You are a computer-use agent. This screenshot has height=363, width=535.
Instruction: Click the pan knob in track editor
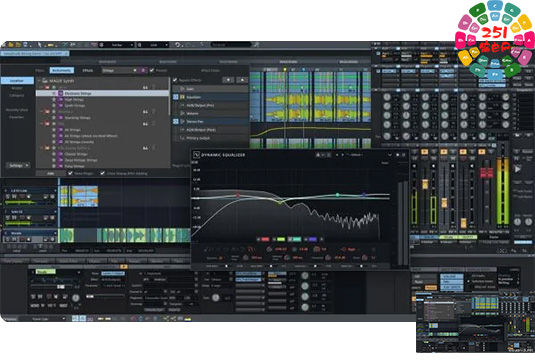point(76,298)
